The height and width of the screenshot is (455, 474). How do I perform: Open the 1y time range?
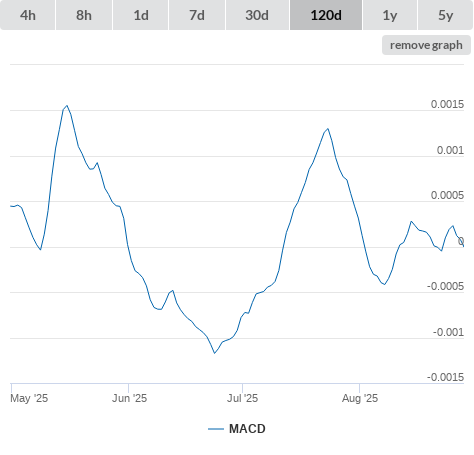390,15
